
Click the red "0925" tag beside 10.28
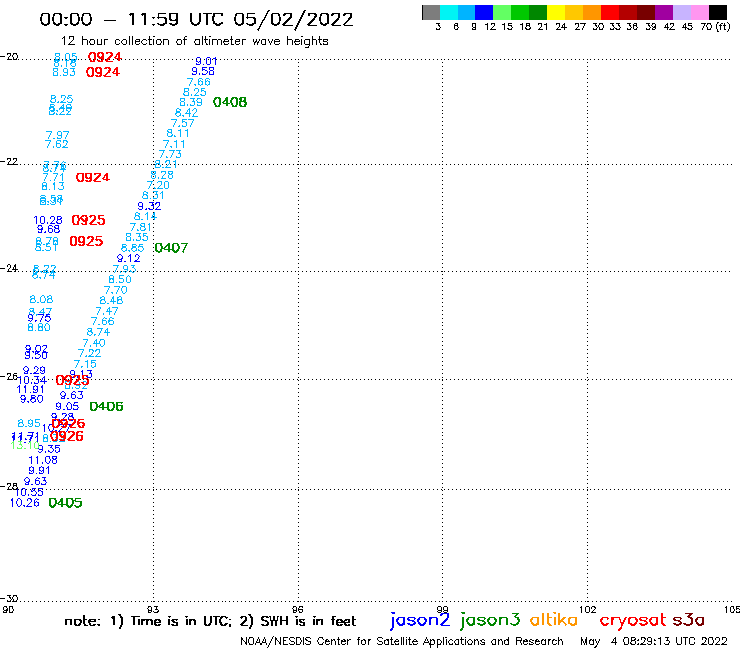(88, 220)
